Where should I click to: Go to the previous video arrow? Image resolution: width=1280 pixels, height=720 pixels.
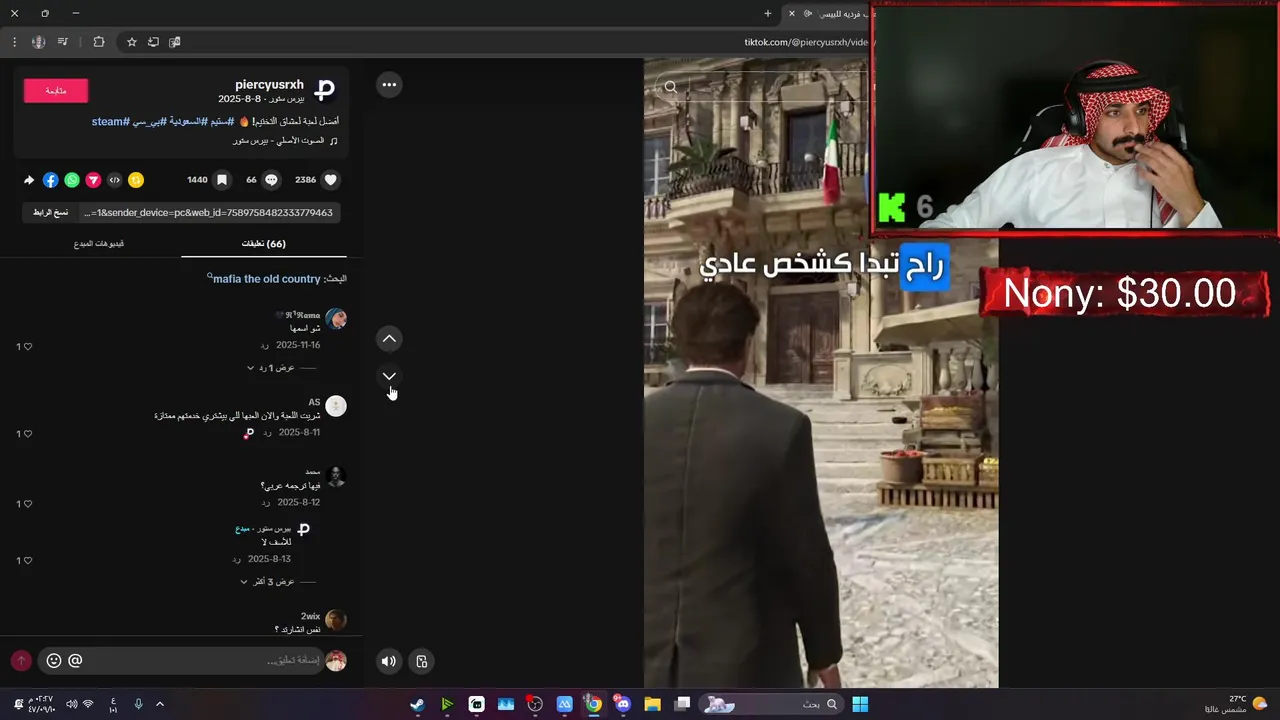[x=389, y=339]
